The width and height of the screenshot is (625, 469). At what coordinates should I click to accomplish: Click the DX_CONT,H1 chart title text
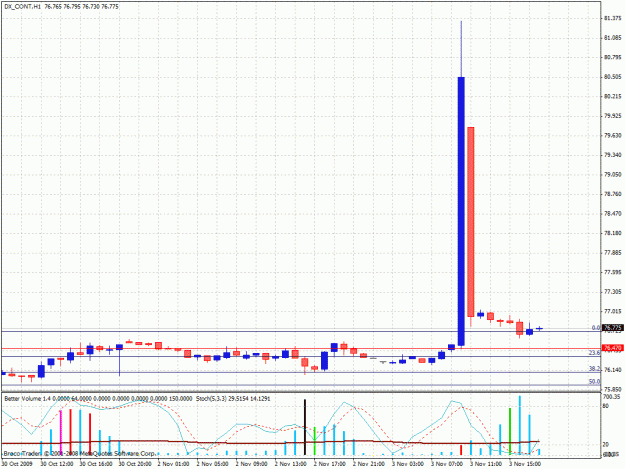coord(22,7)
